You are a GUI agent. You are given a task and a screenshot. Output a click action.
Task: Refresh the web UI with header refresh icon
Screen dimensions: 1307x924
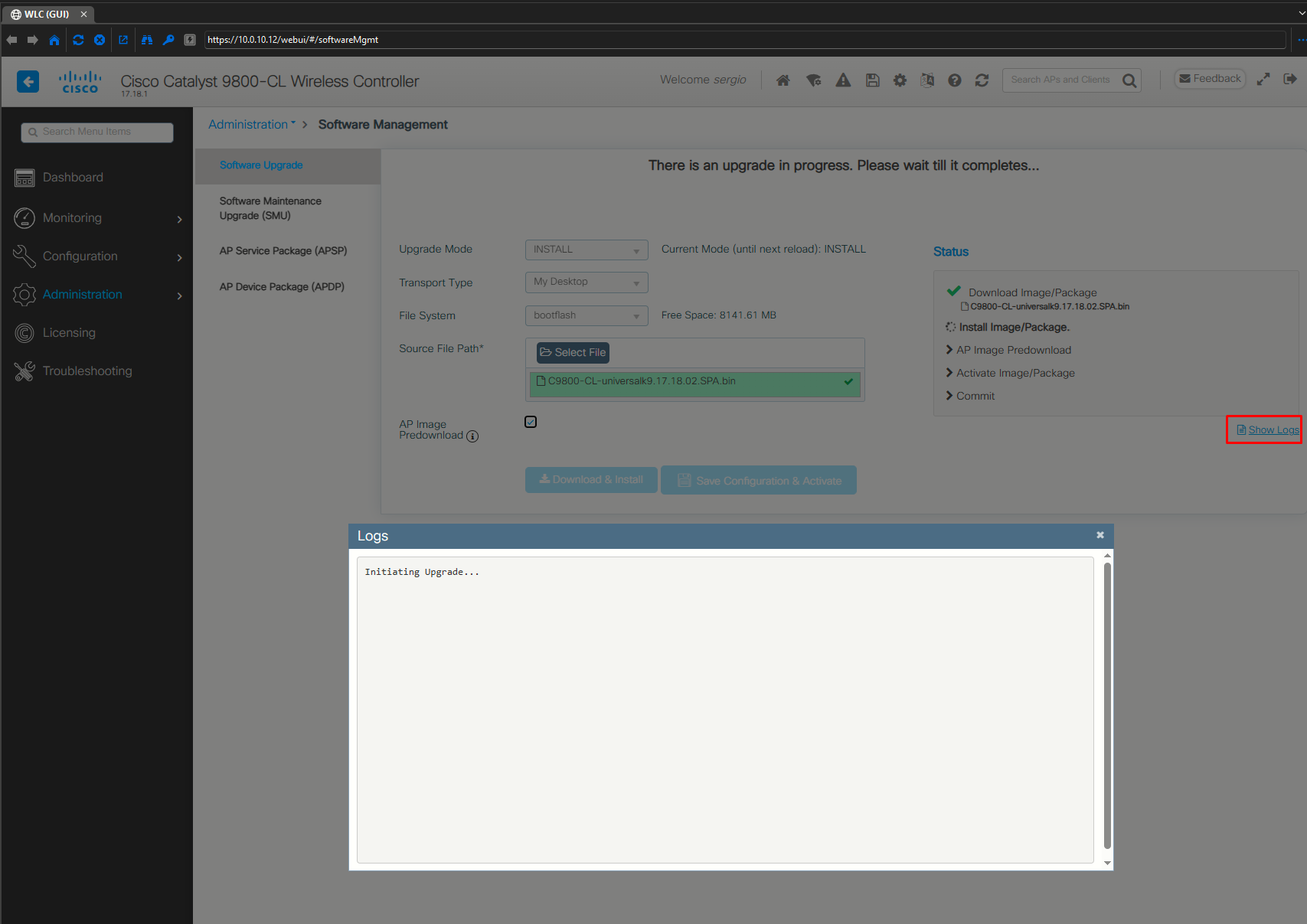982,80
